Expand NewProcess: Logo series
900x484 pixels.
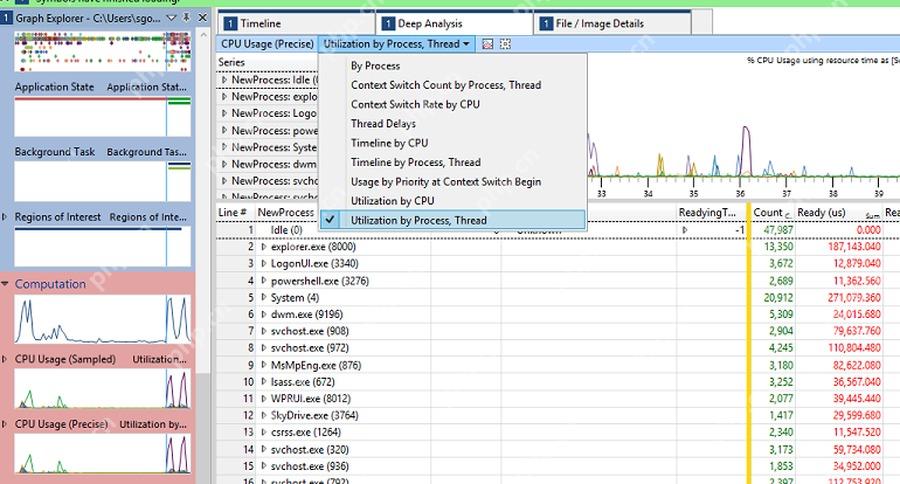click(224, 113)
